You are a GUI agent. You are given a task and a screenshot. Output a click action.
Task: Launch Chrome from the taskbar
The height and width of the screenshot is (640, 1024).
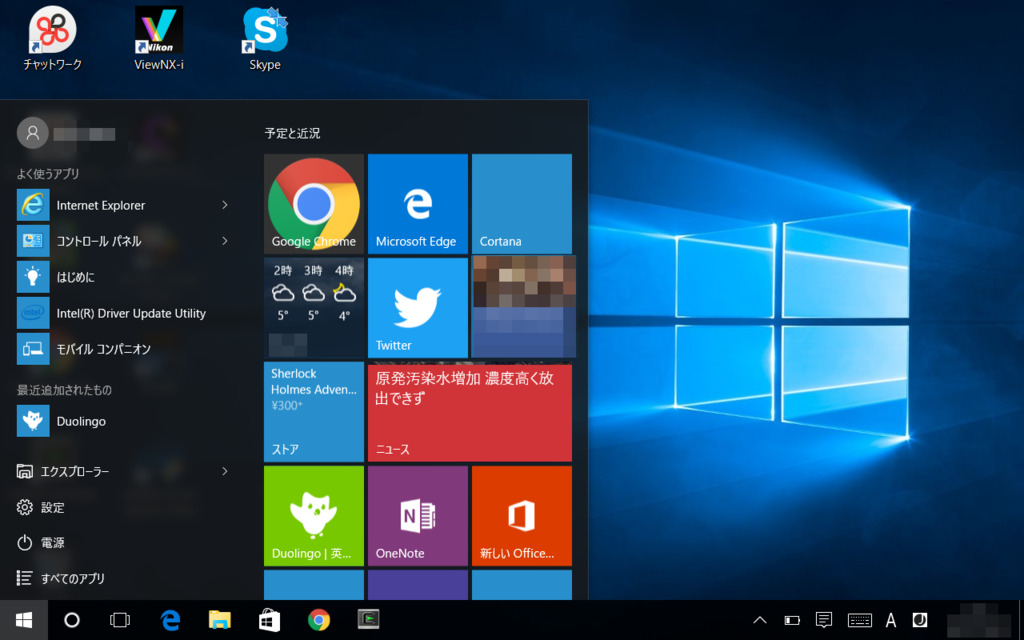coord(318,620)
